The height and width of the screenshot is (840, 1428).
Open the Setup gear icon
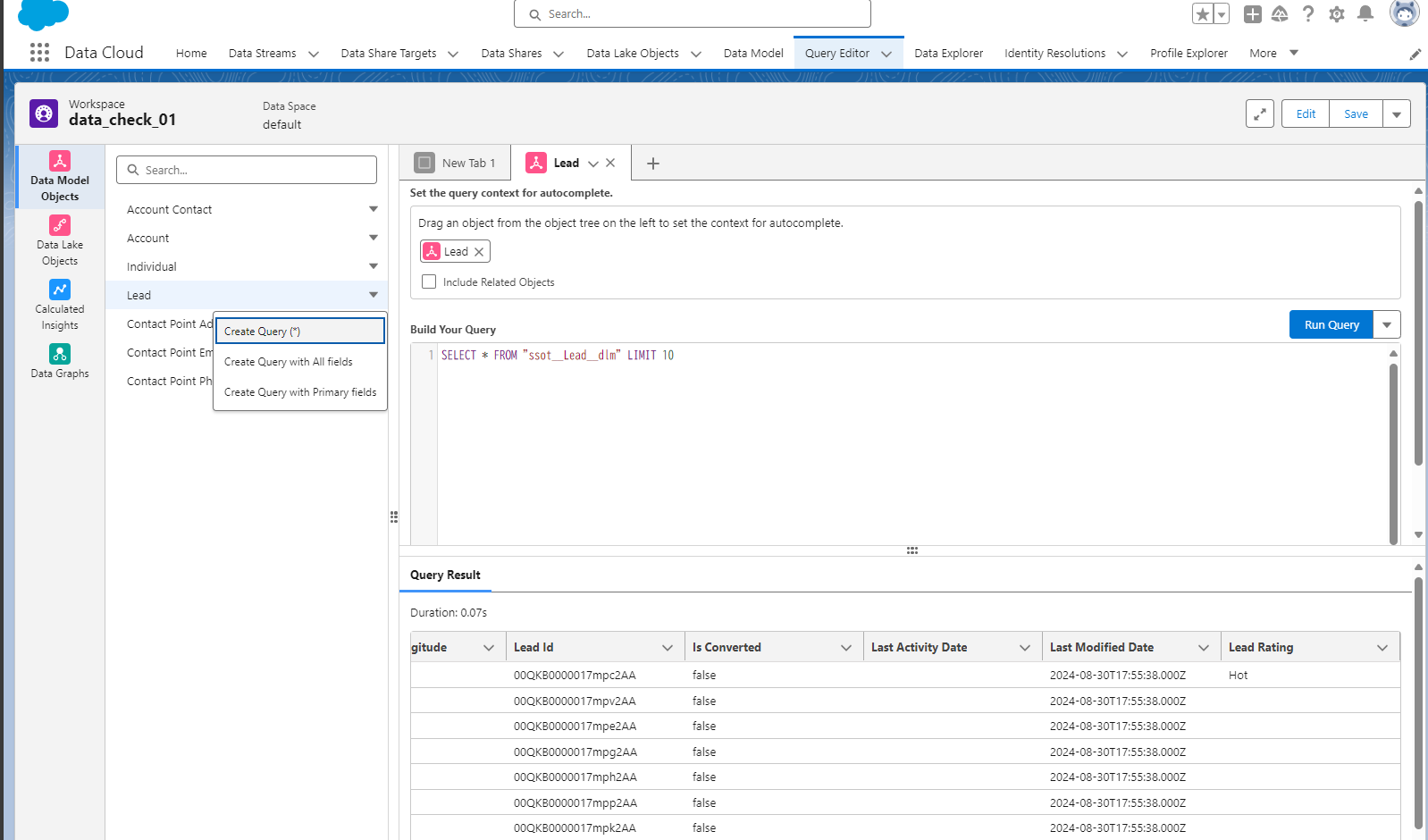point(1337,14)
